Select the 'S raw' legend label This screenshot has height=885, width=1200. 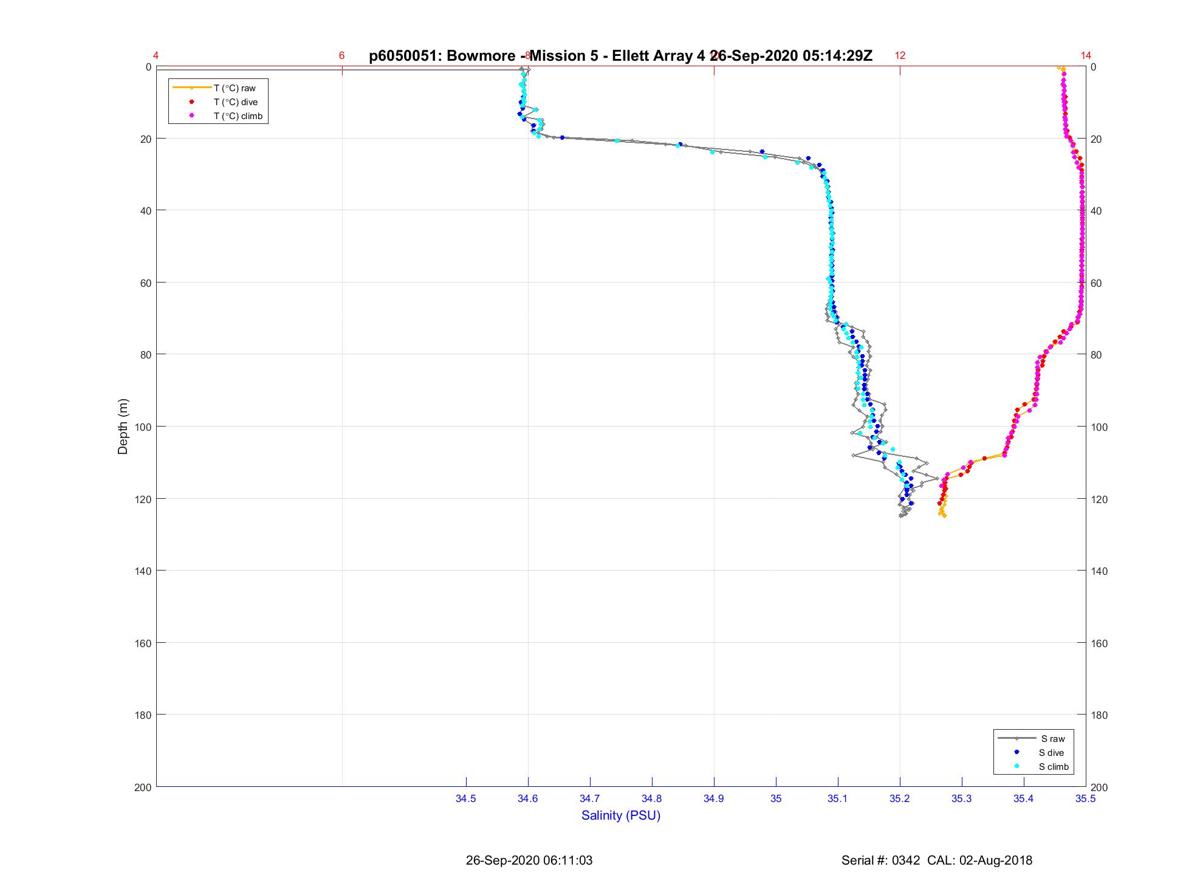(x=1051, y=738)
